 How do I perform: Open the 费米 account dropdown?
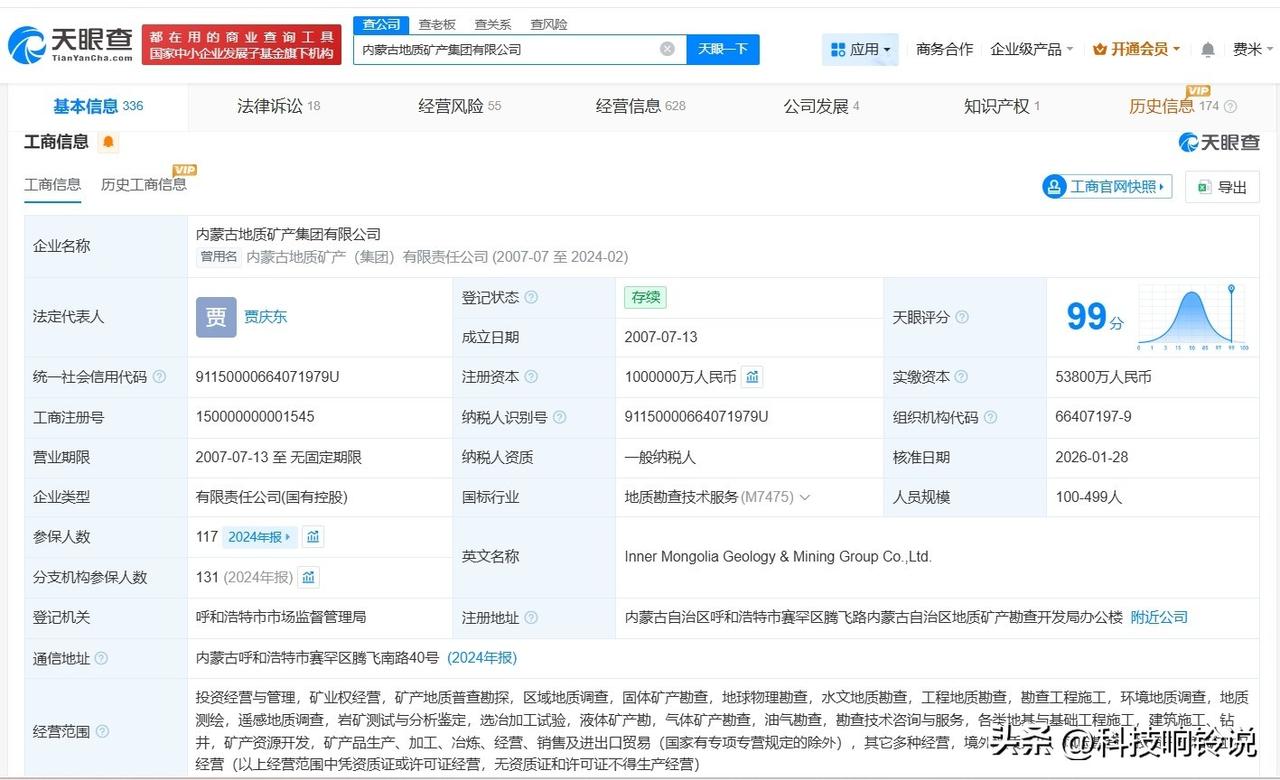(1254, 49)
